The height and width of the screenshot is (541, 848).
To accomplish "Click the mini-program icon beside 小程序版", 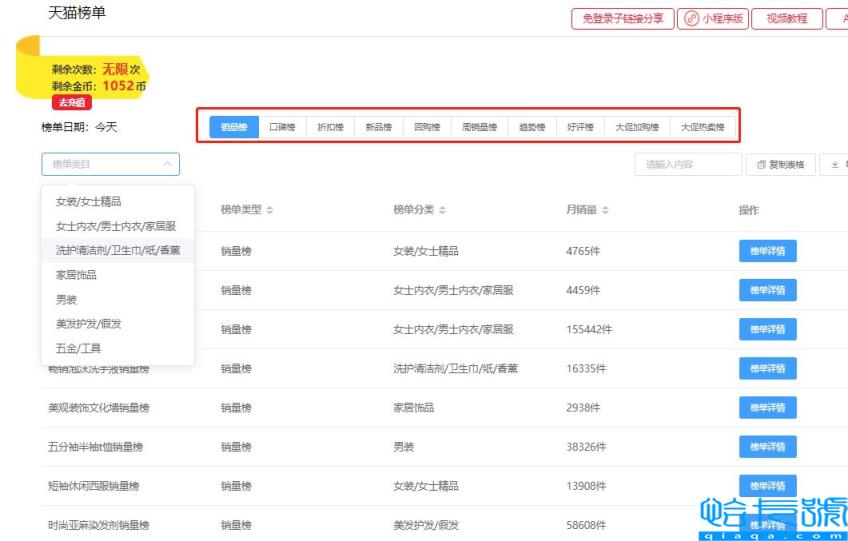I will point(691,18).
